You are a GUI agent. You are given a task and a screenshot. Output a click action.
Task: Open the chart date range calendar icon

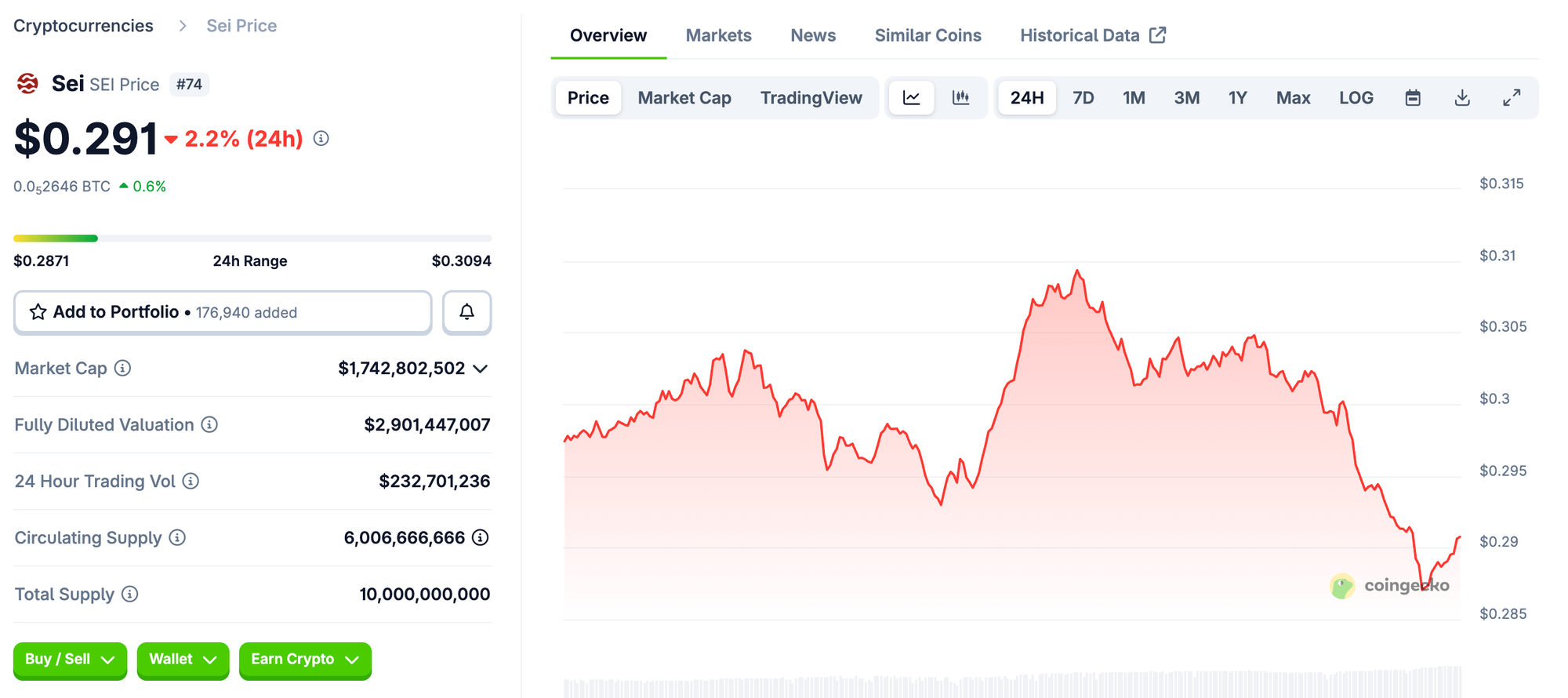1413,98
